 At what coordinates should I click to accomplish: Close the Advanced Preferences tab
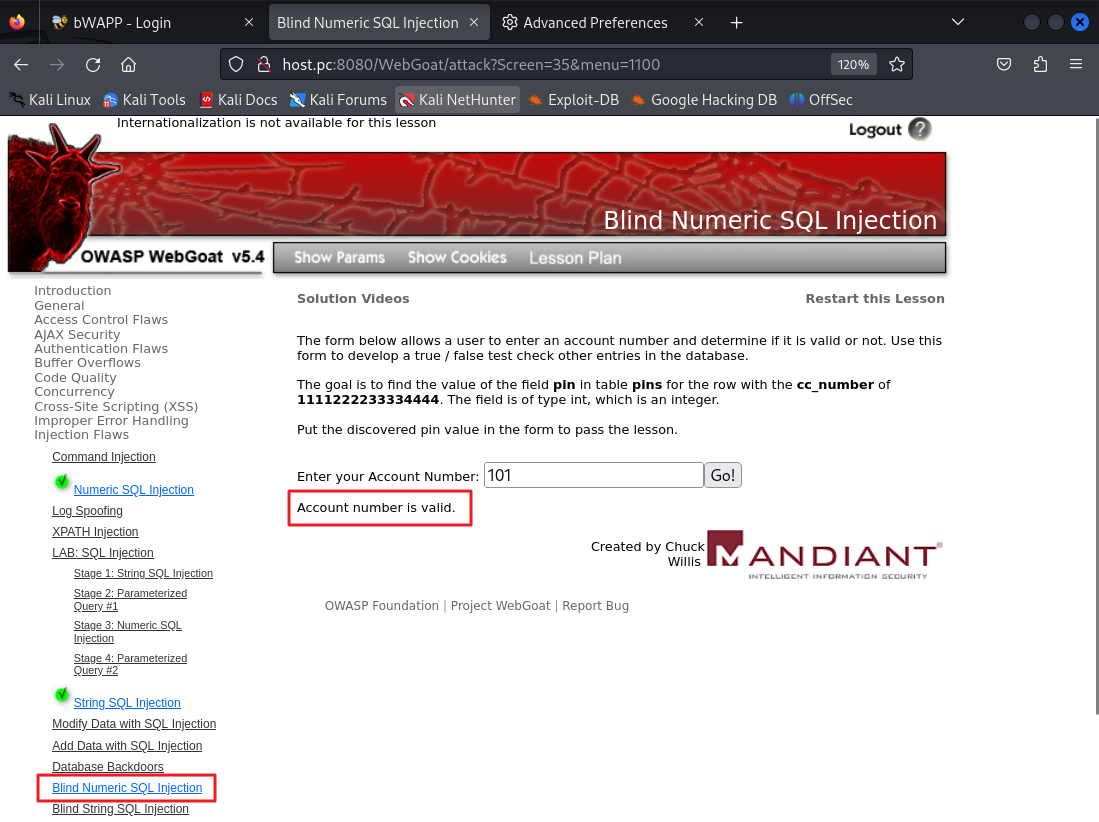699,22
